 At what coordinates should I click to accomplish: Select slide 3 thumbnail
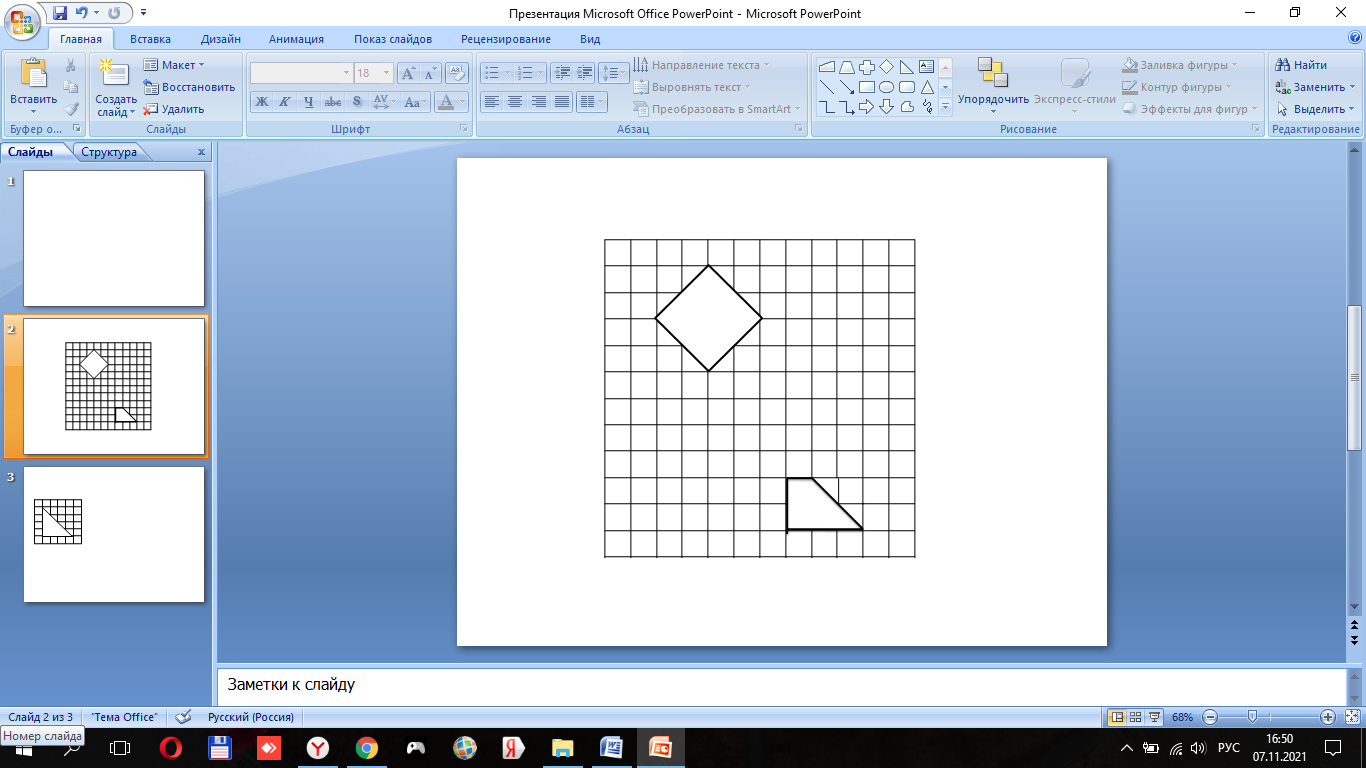114,534
